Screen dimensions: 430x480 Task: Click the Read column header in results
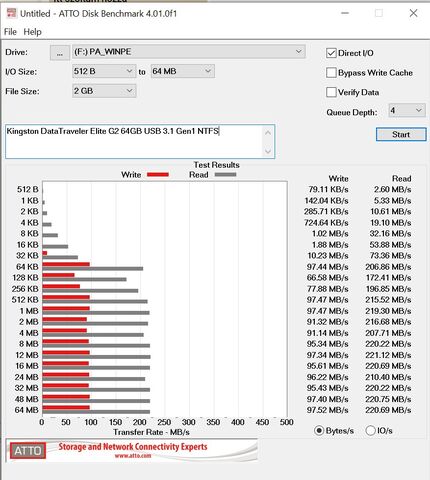pyautogui.click(x=402, y=179)
